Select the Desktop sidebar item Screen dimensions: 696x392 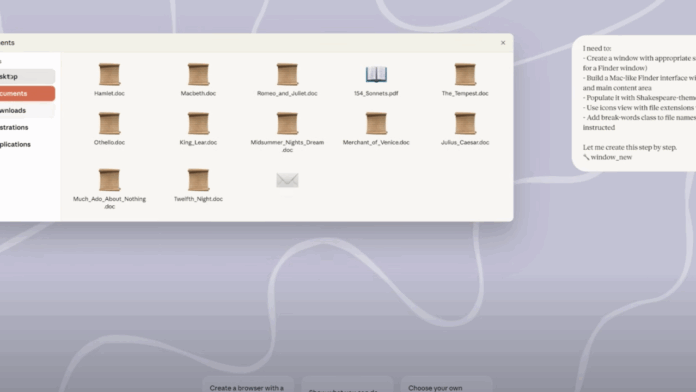[27, 76]
